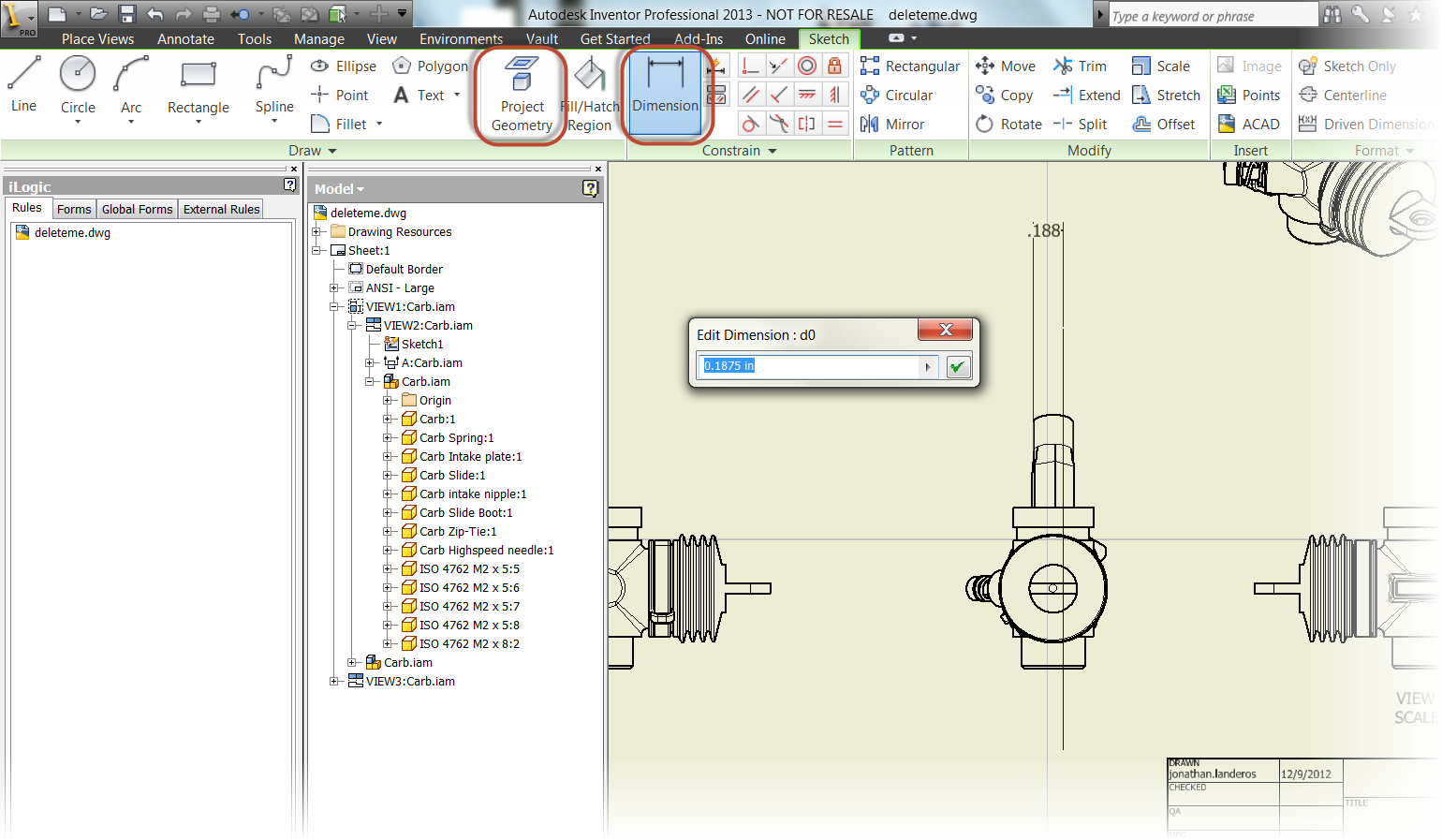Click the Project Geometry tool
The width and height of the screenshot is (1442, 840).
point(522,96)
